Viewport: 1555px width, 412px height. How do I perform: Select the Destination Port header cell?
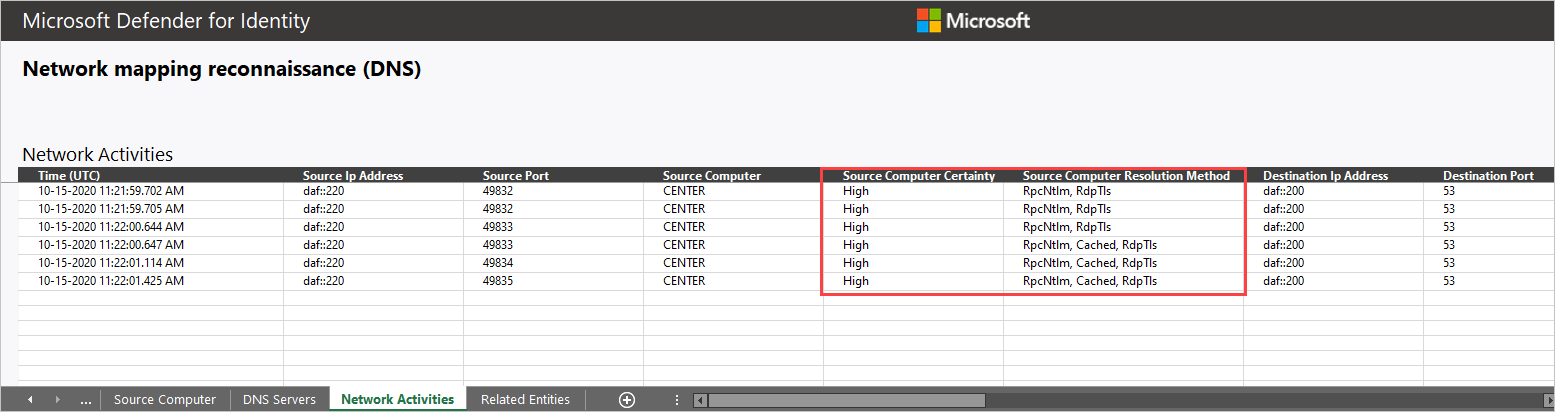1489,175
